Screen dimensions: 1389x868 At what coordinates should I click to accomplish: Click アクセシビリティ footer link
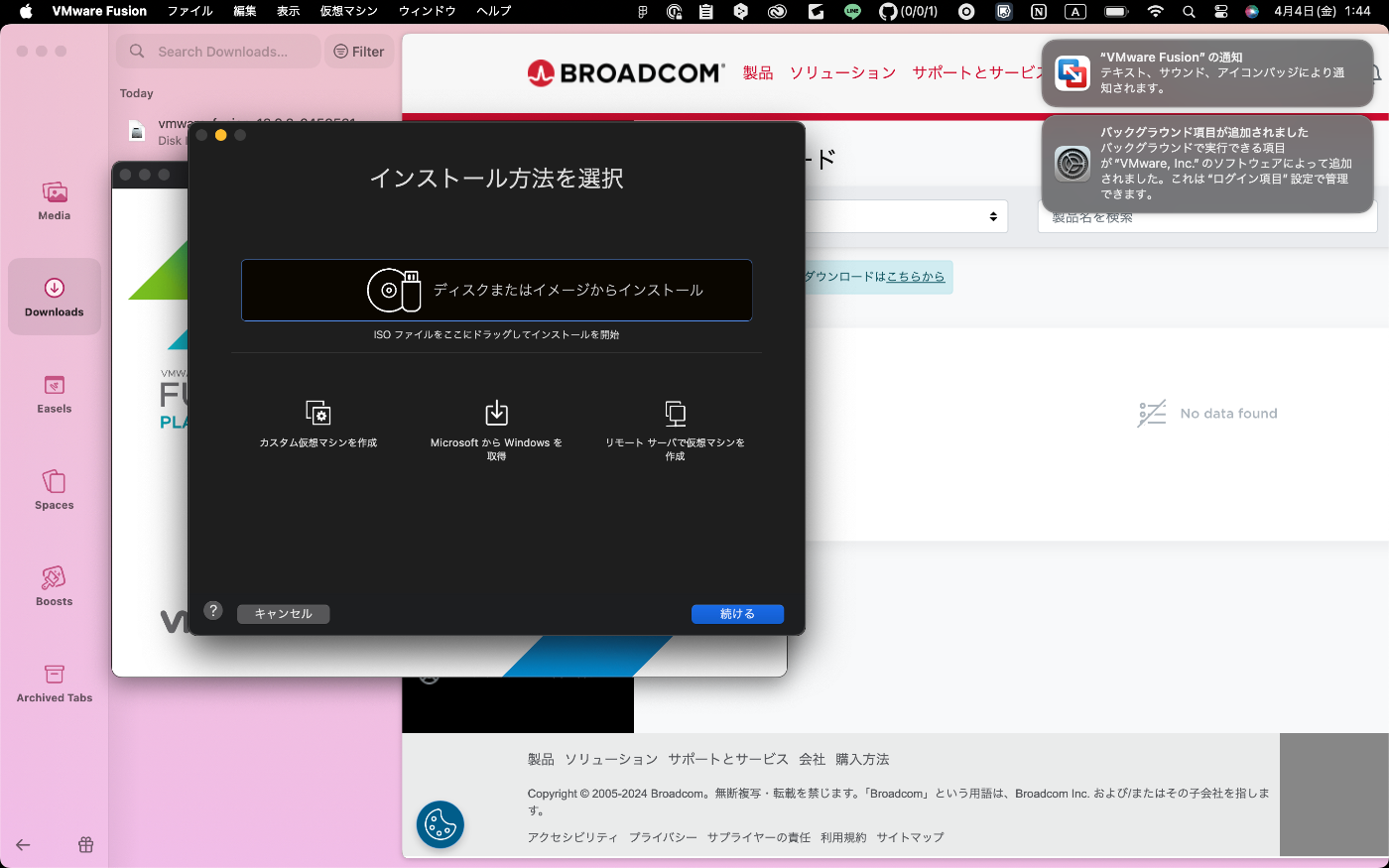(572, 837)
